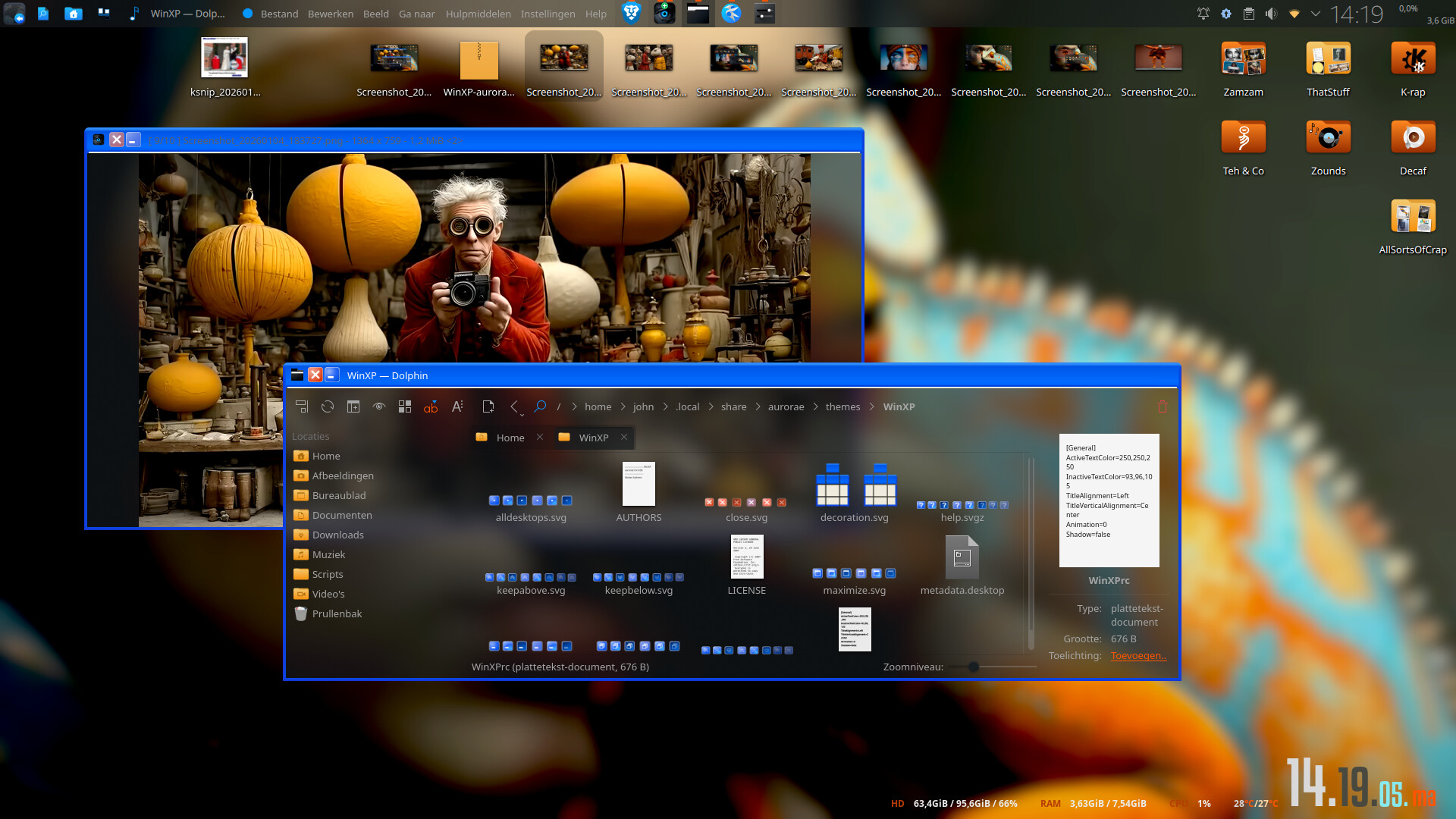Toggle hidden files eye icon
Screen dimensions: 1456x819
coord(379,406)
